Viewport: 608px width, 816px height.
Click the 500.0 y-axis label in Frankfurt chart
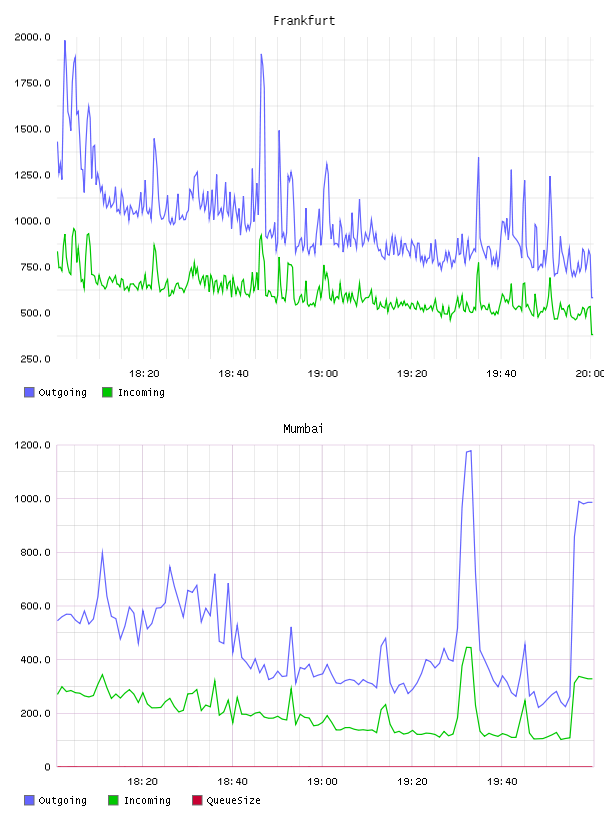(x=35, y=313)
